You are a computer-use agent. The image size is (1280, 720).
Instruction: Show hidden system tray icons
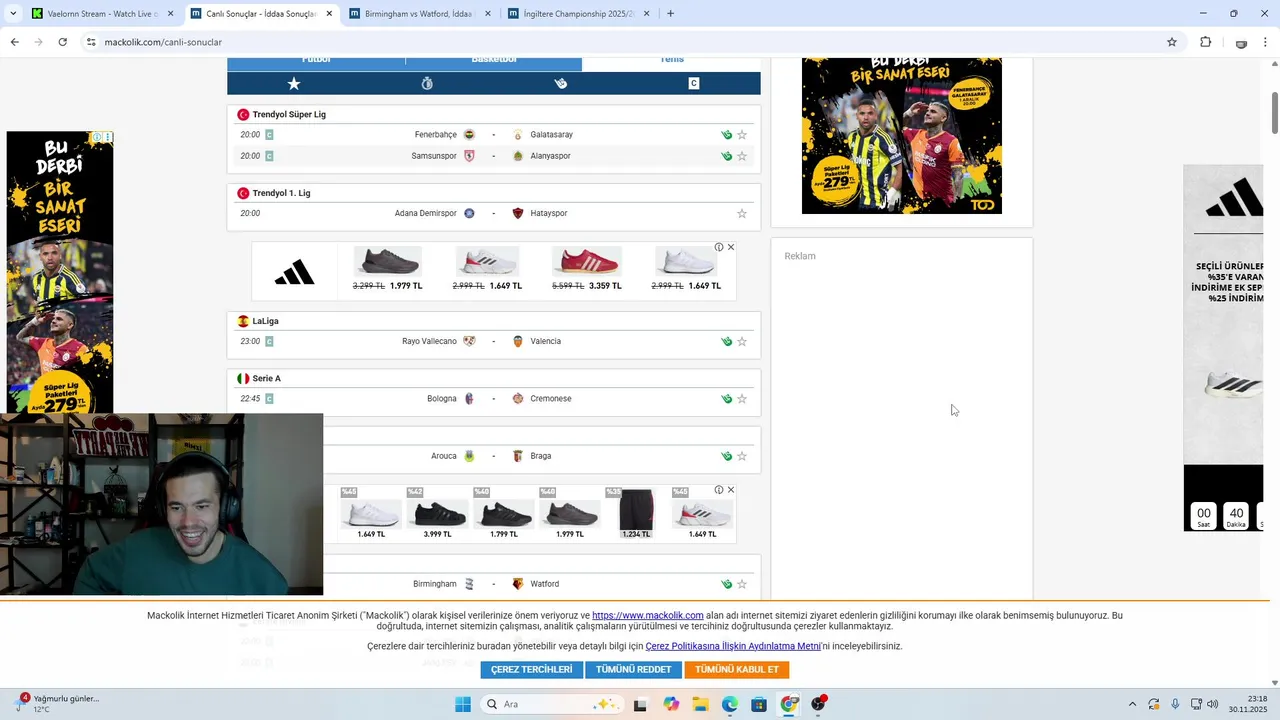[x=1132, y=704]
